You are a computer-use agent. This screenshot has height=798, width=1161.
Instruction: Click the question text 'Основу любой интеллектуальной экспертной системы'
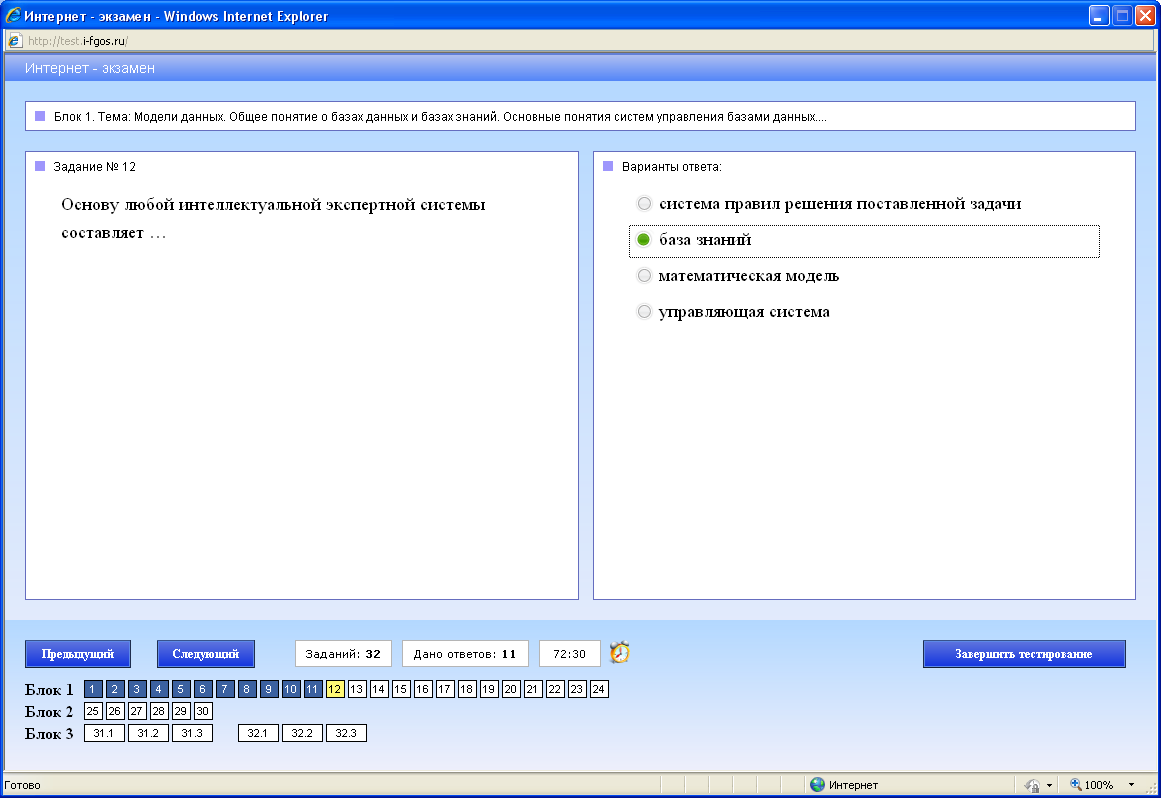pyautogui.click(x=273, y=205)
